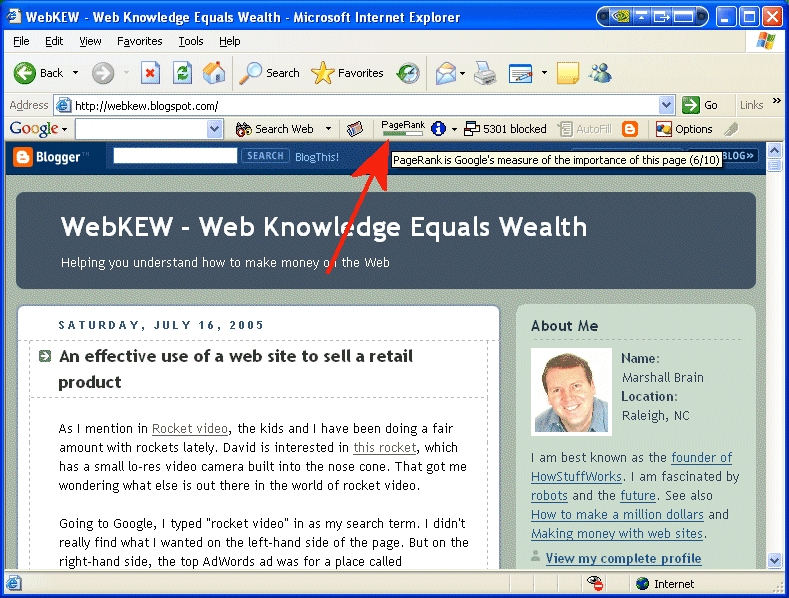Viewport: 789px width, 598px height.
Task: Click the Internet zone globe icon
Action: pyautogui.click(x=642, y=583)
